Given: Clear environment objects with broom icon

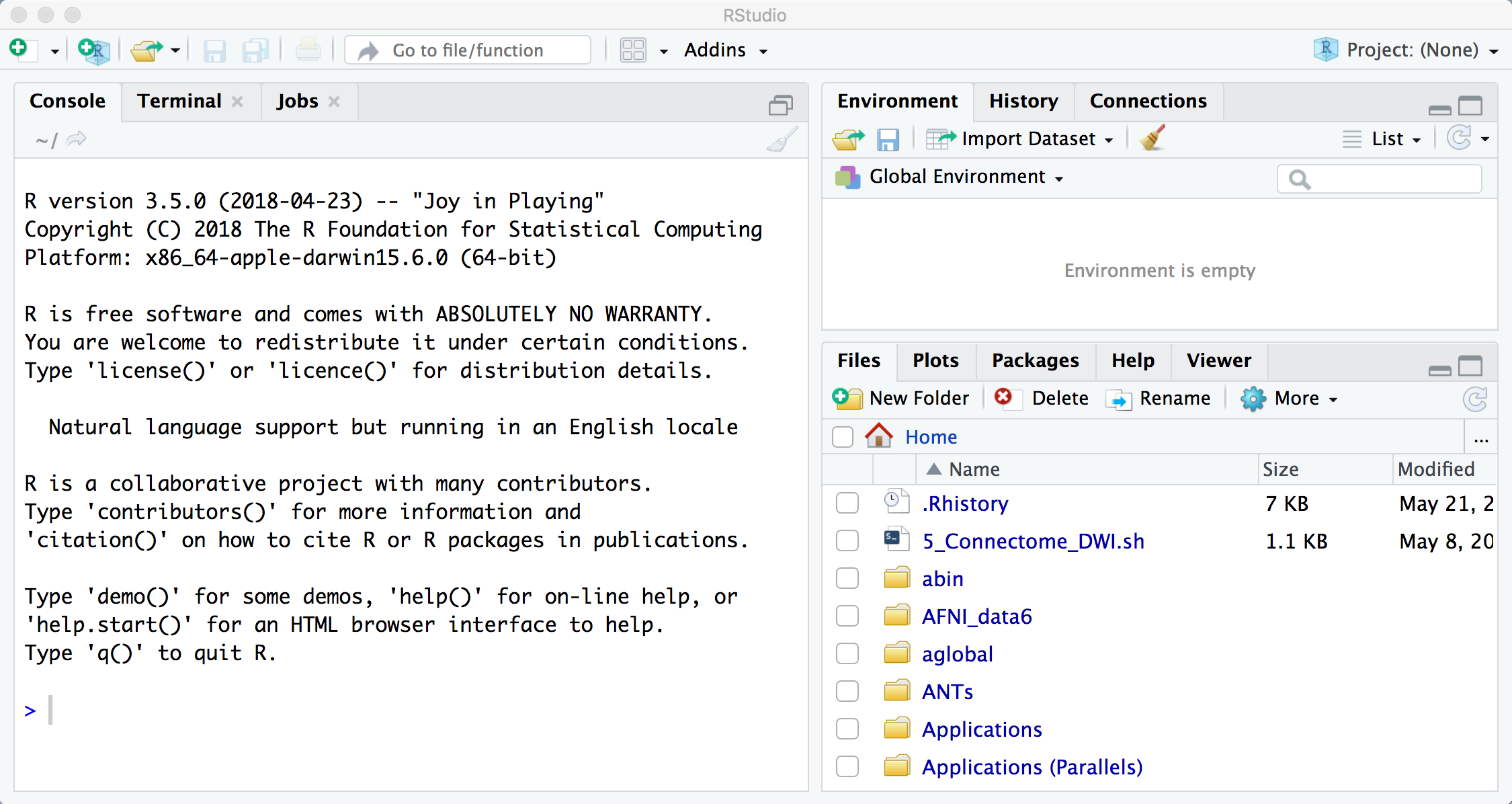Looking at the screenshot, I should click(1152, 138).
